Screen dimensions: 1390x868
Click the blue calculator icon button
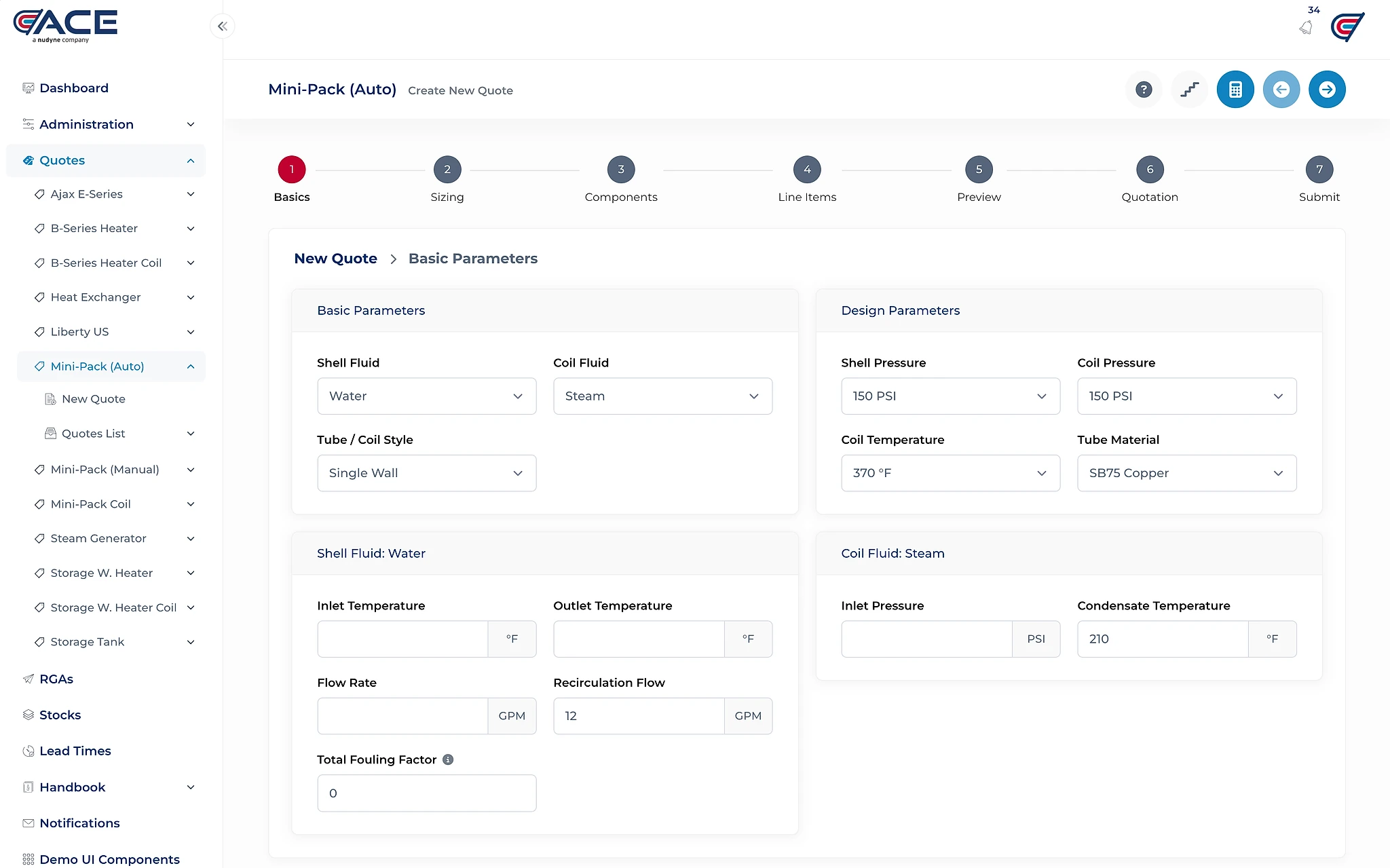tap(1235, 90)
